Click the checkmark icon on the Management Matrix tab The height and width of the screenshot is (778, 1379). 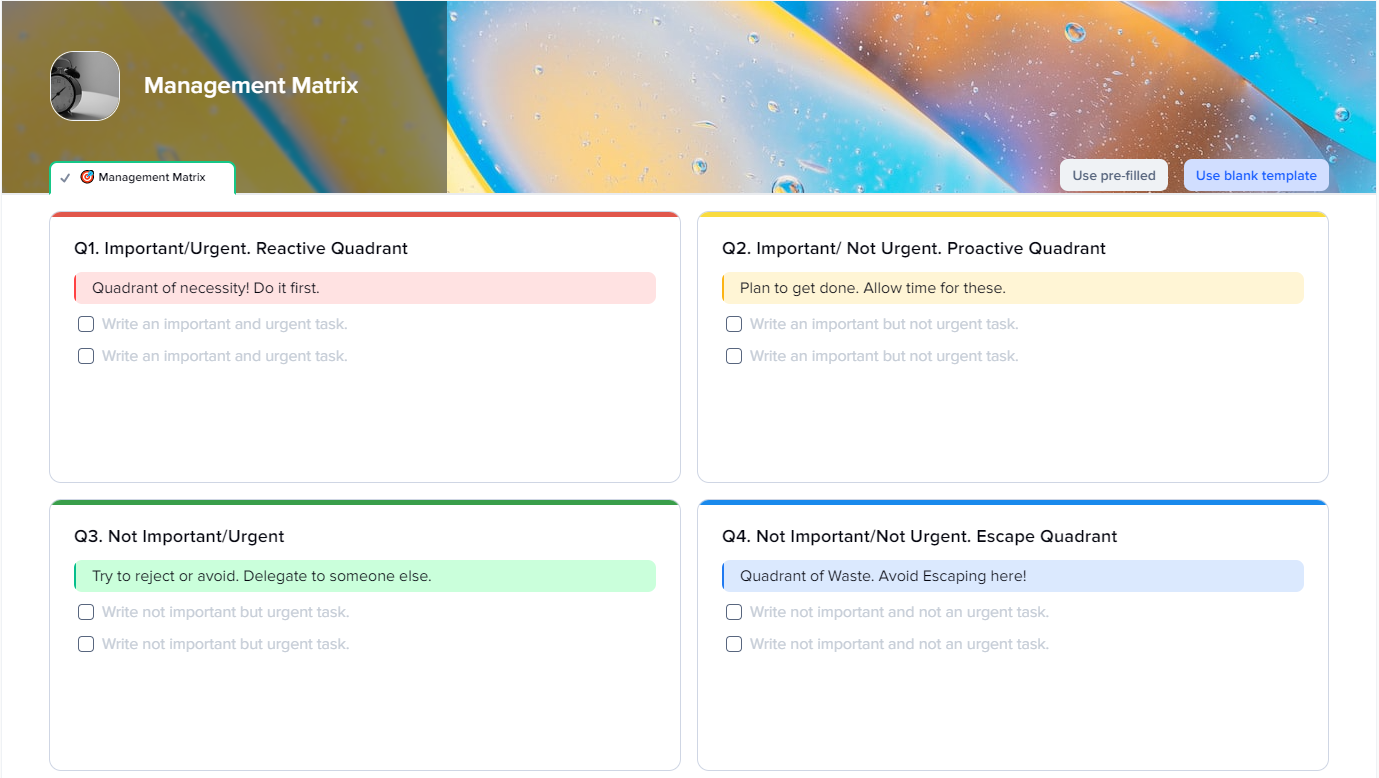65,178
